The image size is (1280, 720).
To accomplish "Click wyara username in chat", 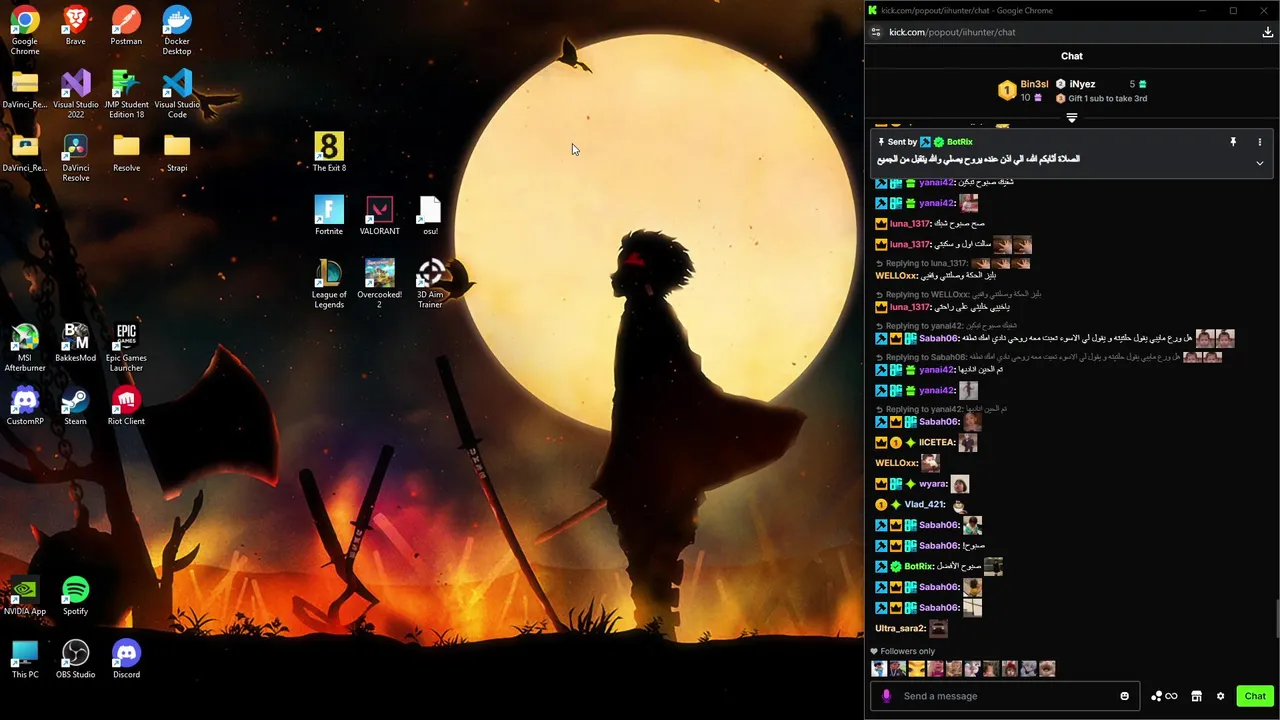I will point(932,484).
